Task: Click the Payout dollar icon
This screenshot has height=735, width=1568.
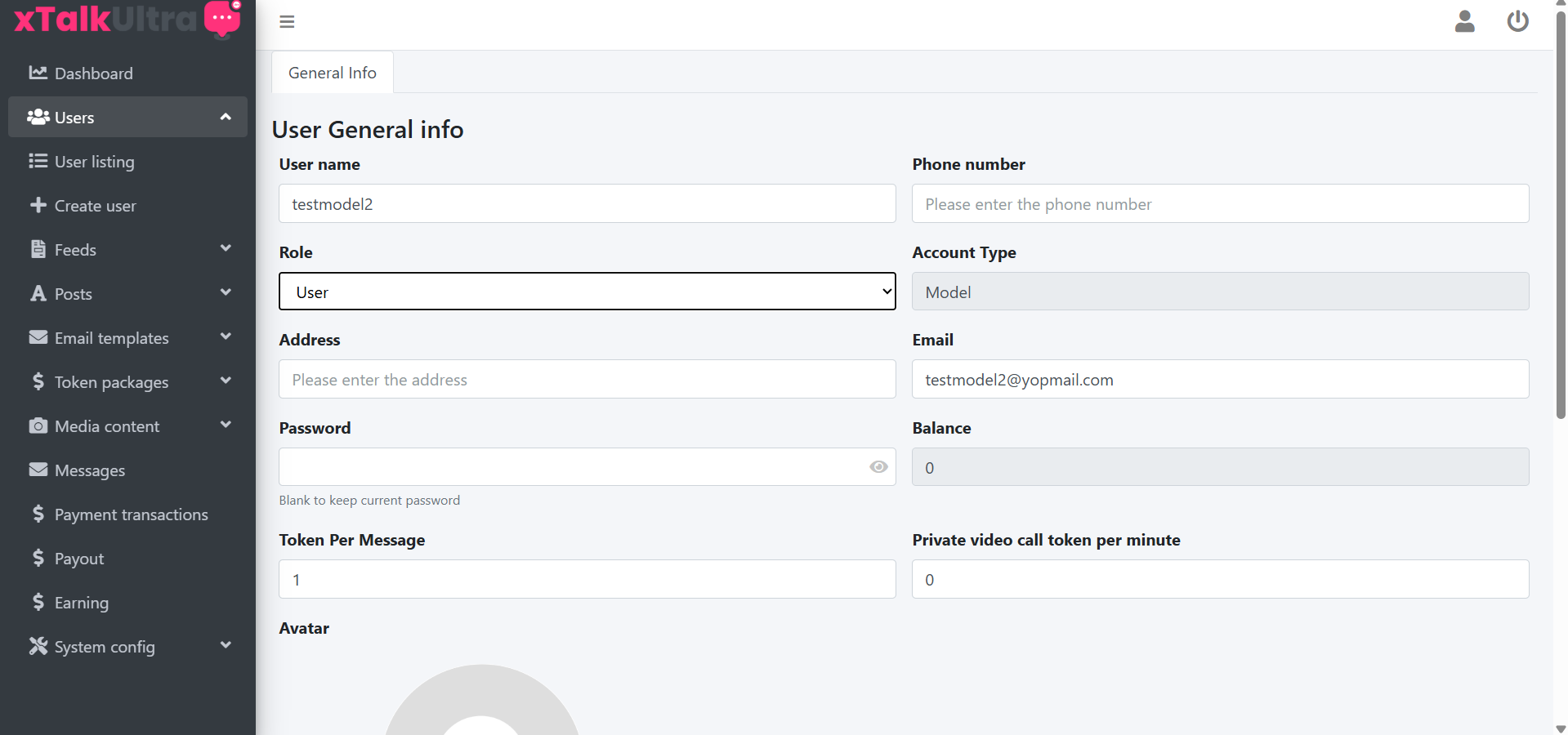Action: (x=38, y=558)
